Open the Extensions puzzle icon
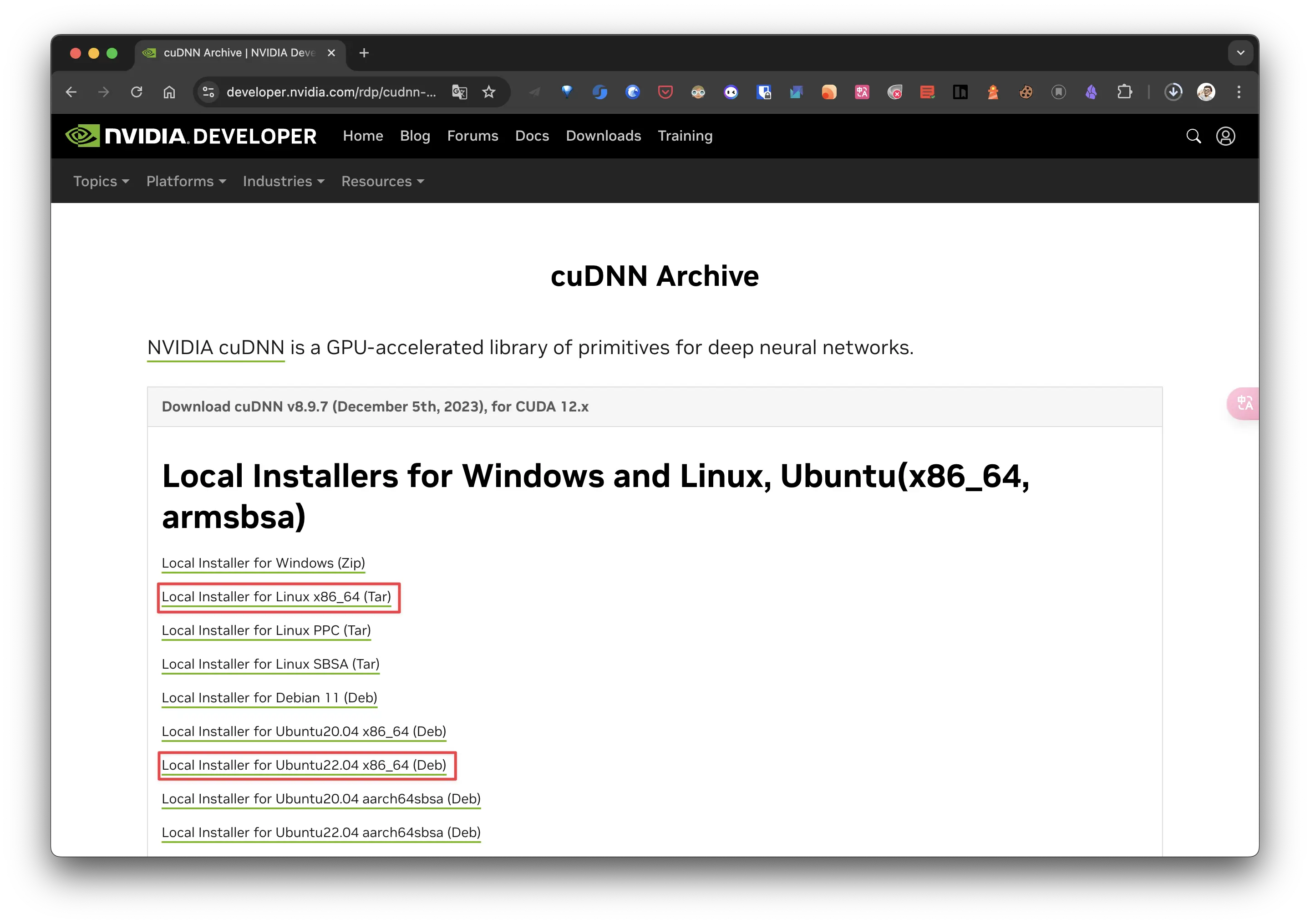Screen dimensions: 1310x924 1124,92
